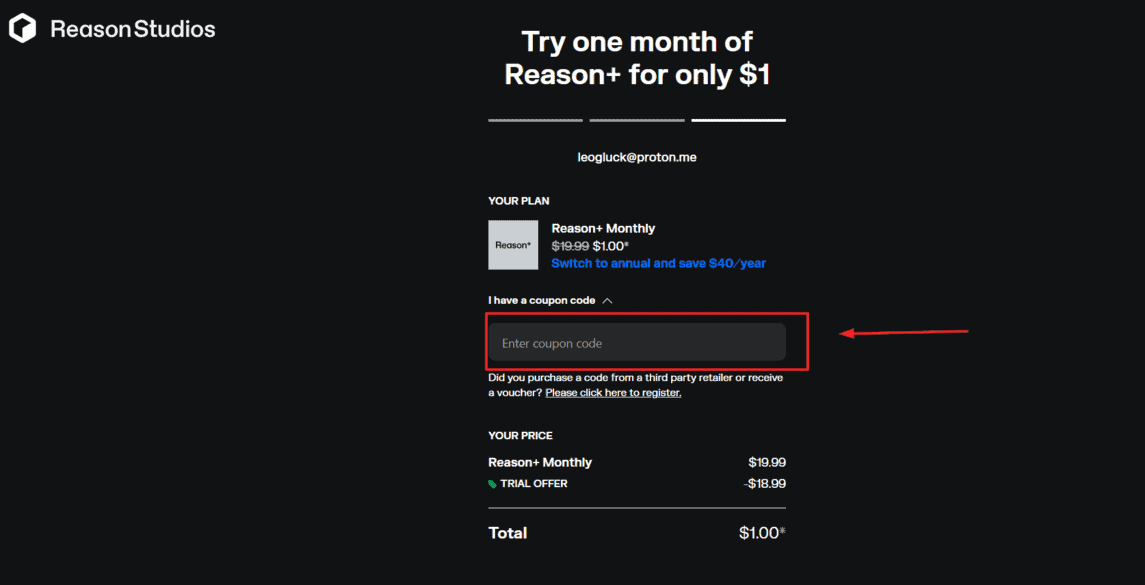Click the leogluck@proton.me email address

click(x=637, y=157)
